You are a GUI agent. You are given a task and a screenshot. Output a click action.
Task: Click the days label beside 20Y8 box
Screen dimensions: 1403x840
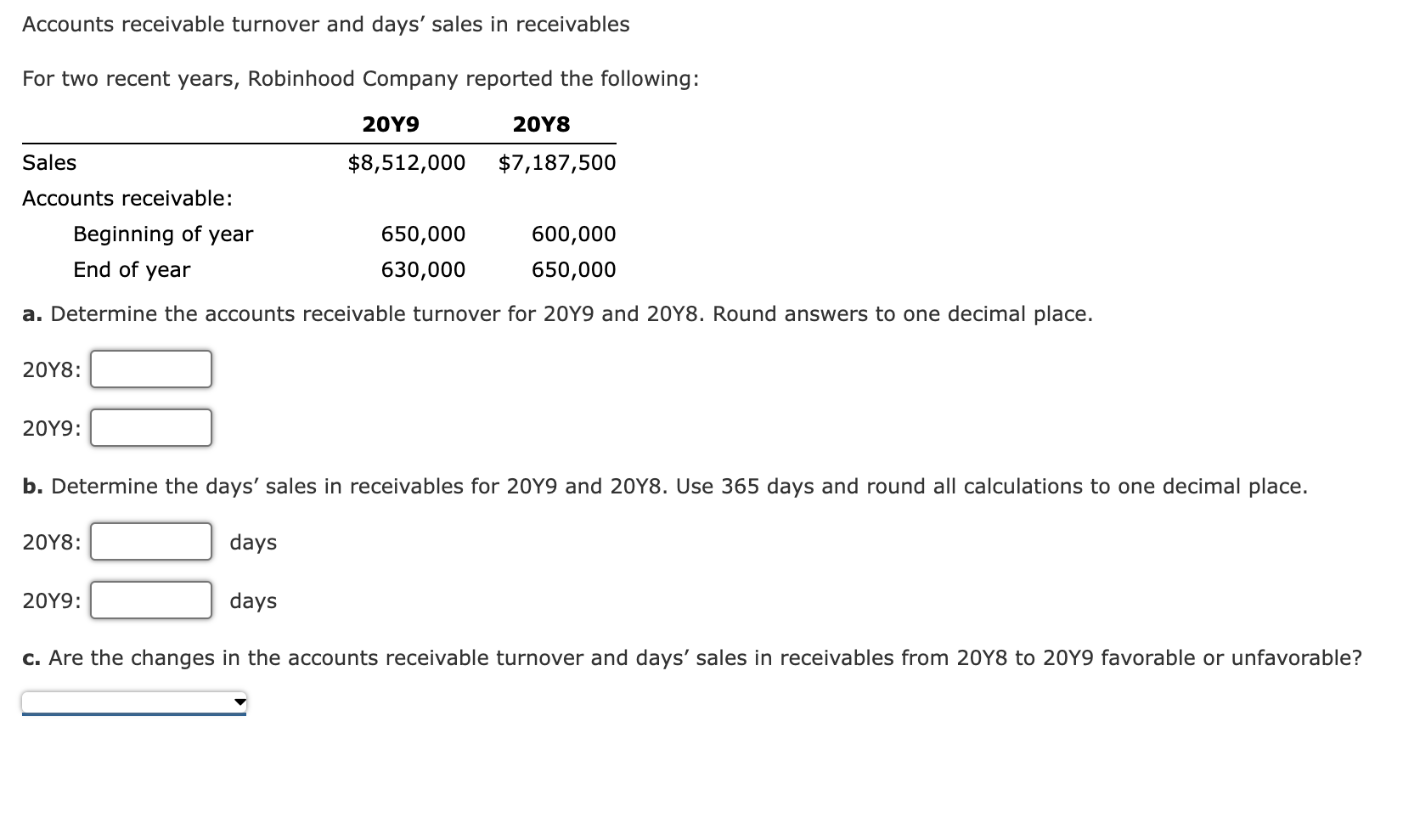pyautogui.click(x=252, y=542)
